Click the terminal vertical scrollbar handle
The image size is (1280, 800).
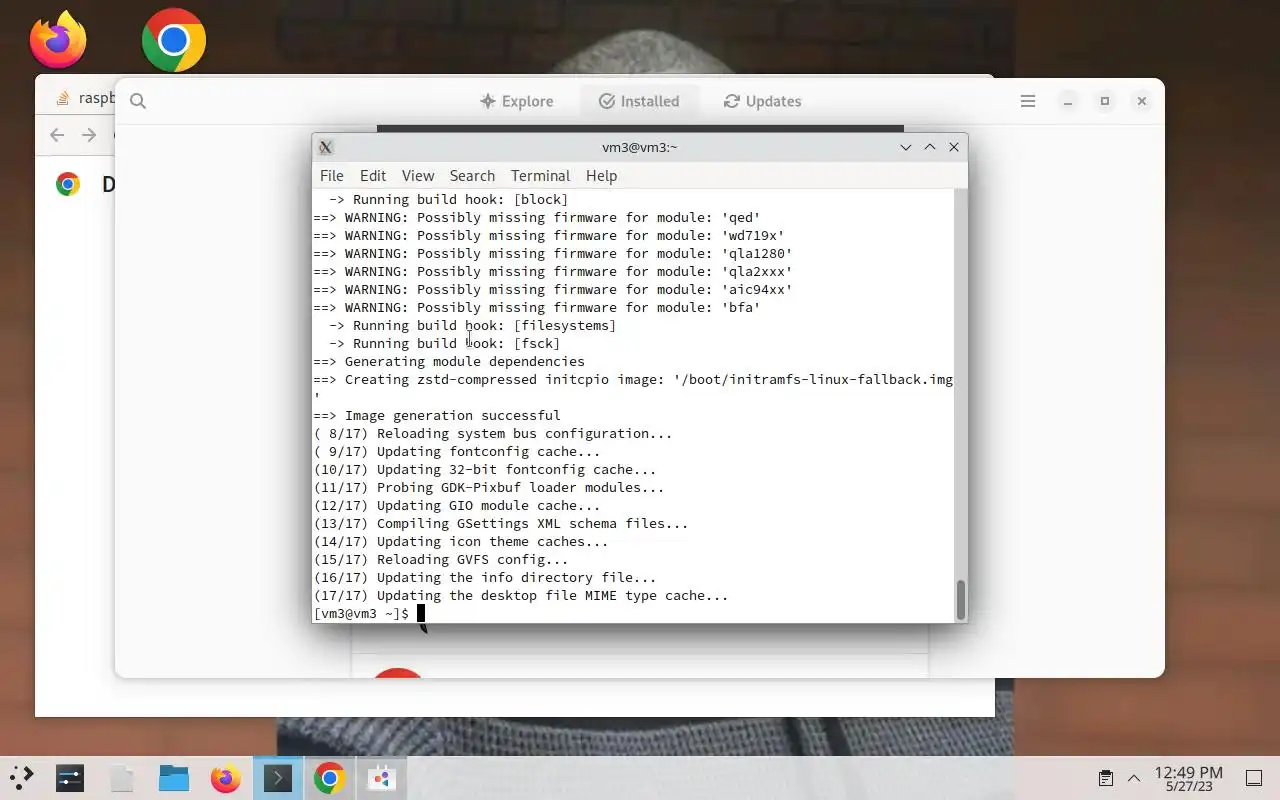coord(961,600)
